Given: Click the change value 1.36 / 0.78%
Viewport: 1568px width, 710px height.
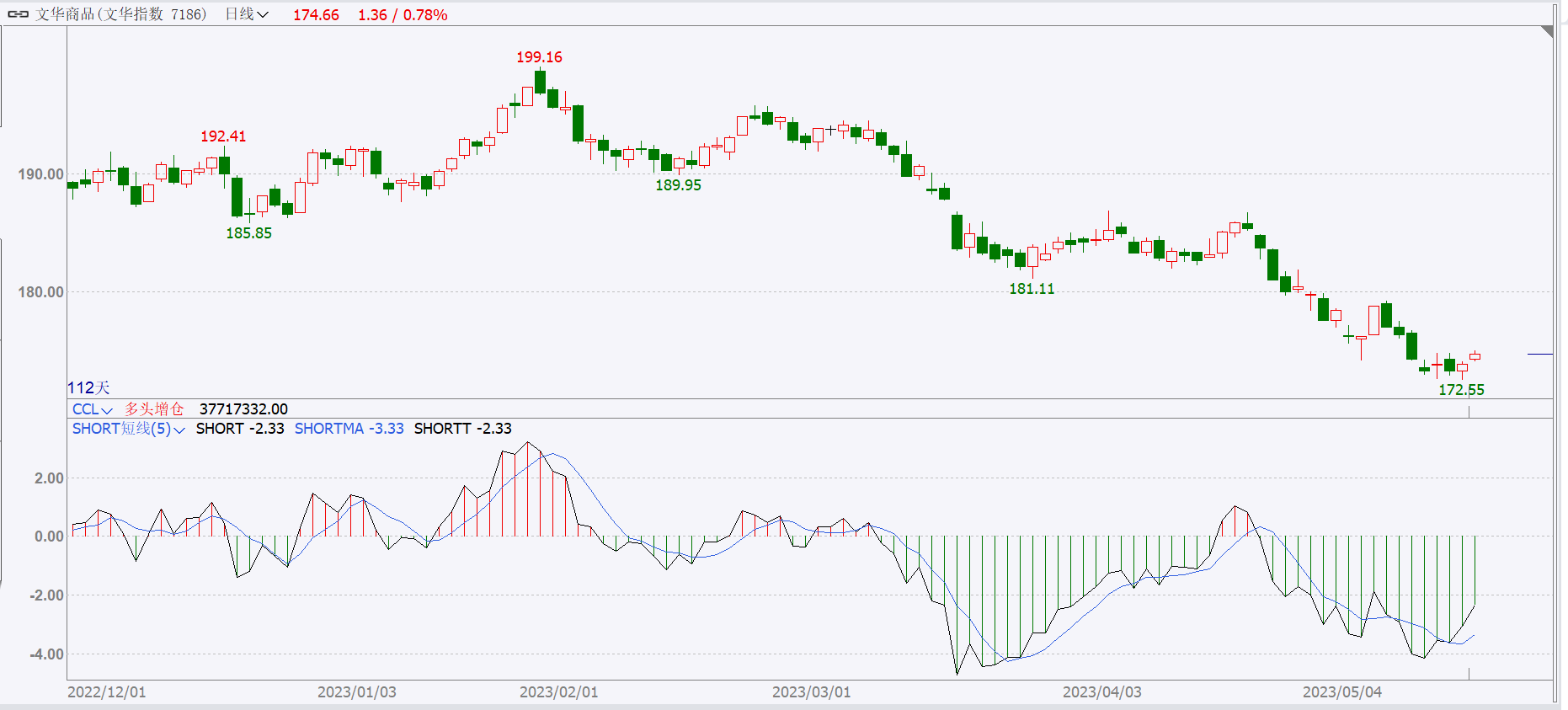Looking at the screenshot, I should pyautogui.click(x=403, y=15).
